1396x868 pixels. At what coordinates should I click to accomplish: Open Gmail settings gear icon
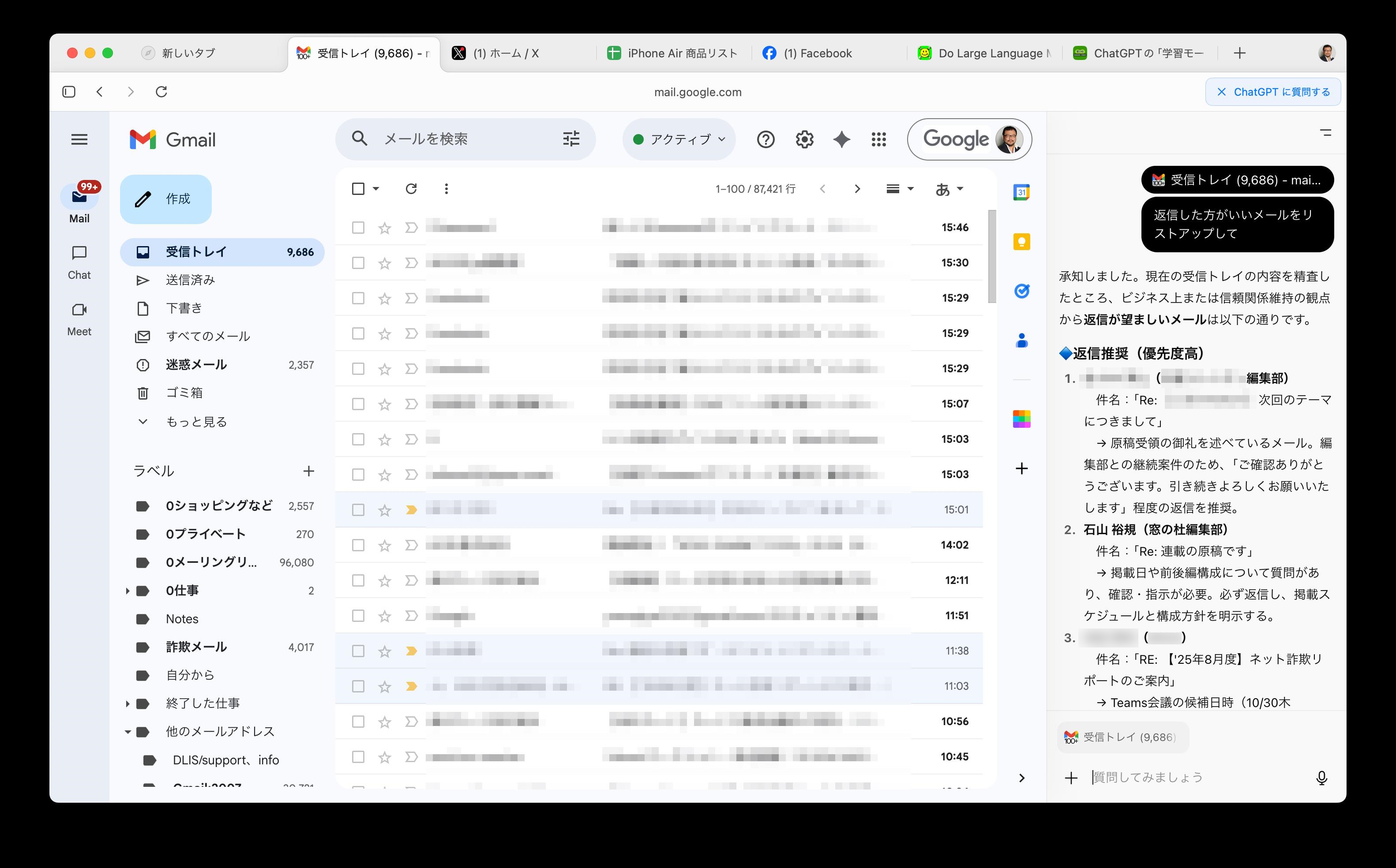tap(804, 139)
